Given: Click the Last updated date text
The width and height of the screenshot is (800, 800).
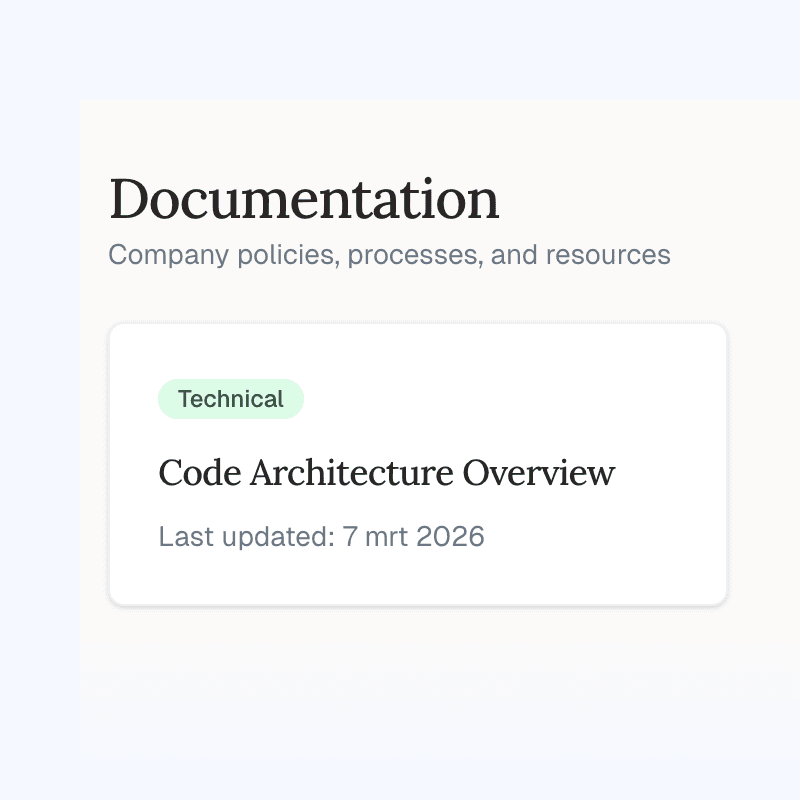Looking at the screenshot, I should [x=321, y=537].
